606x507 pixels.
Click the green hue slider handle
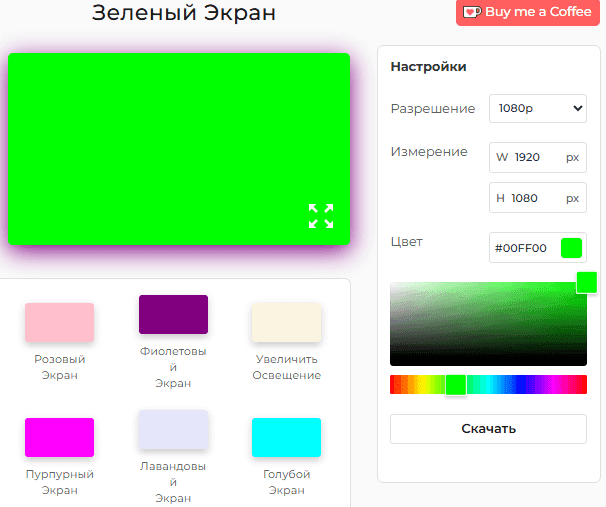click(455, 385)
